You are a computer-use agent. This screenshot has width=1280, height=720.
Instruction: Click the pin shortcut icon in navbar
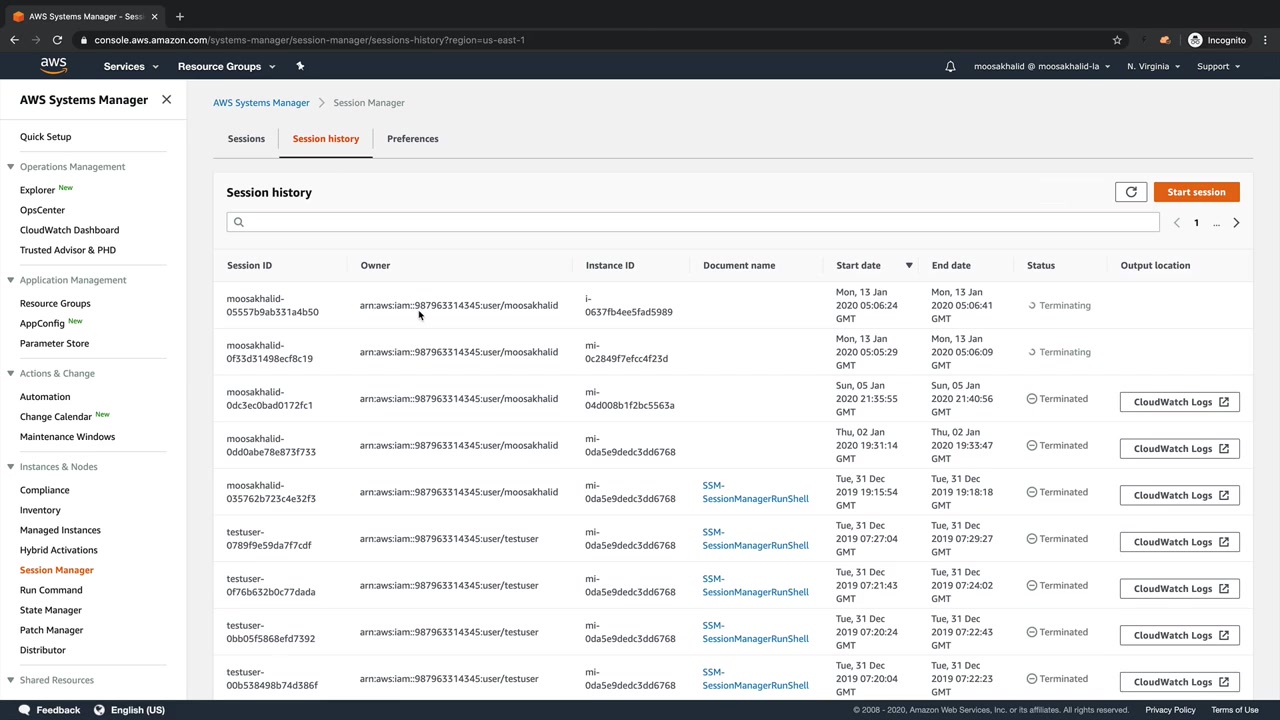coord(300,66)
